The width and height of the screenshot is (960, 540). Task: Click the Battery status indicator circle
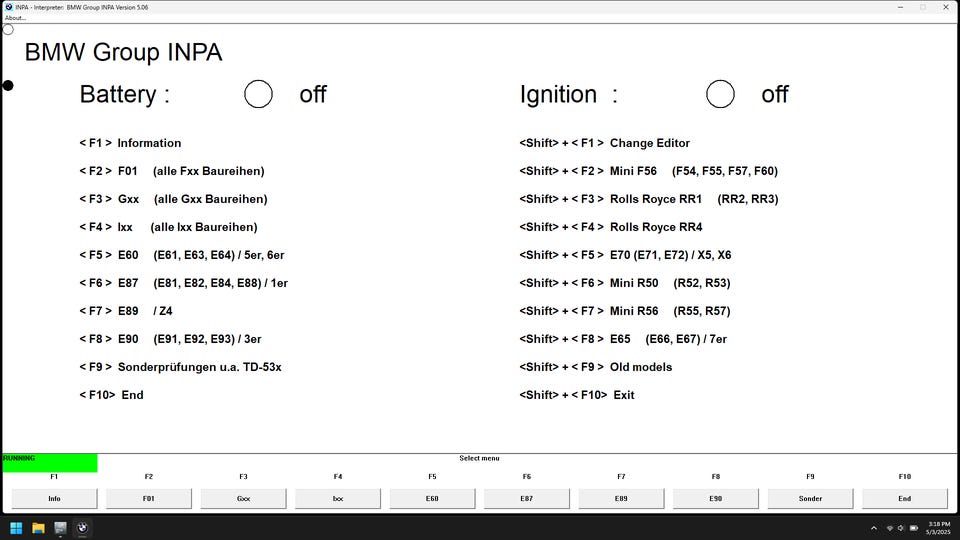click(258, 94)
